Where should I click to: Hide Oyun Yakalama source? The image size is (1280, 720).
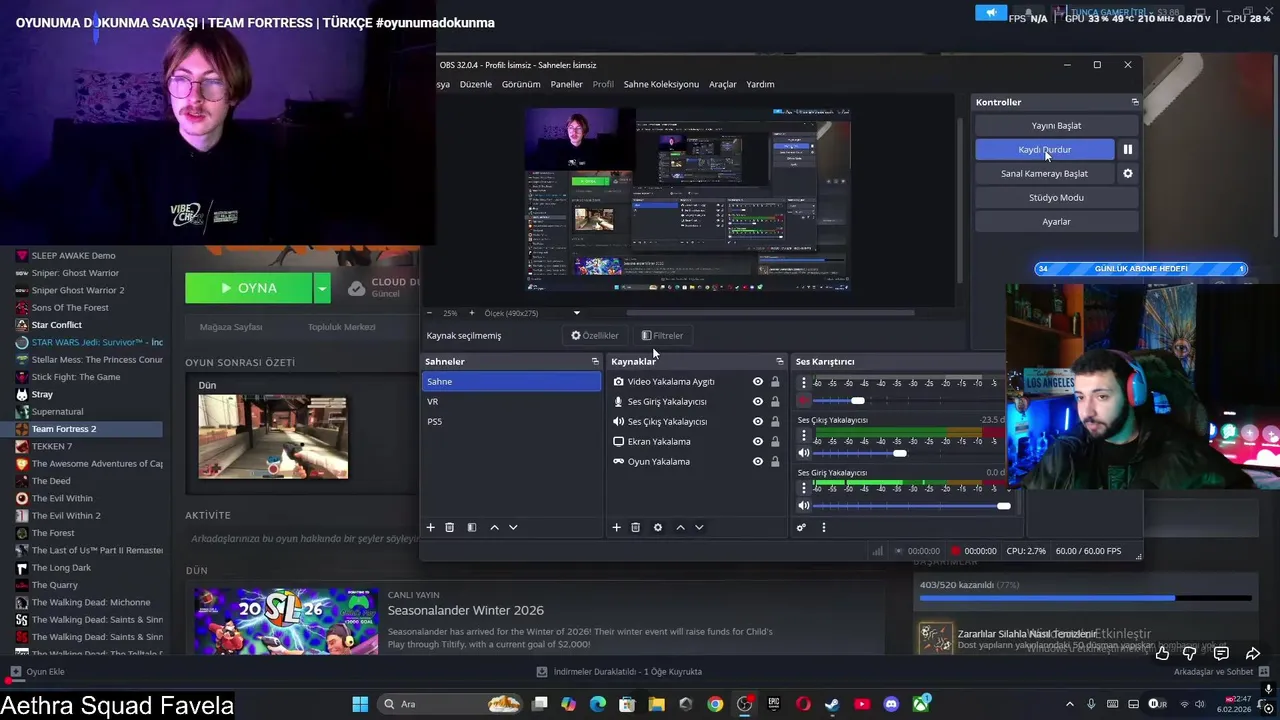pyautogui.click(x=758, y=461)
